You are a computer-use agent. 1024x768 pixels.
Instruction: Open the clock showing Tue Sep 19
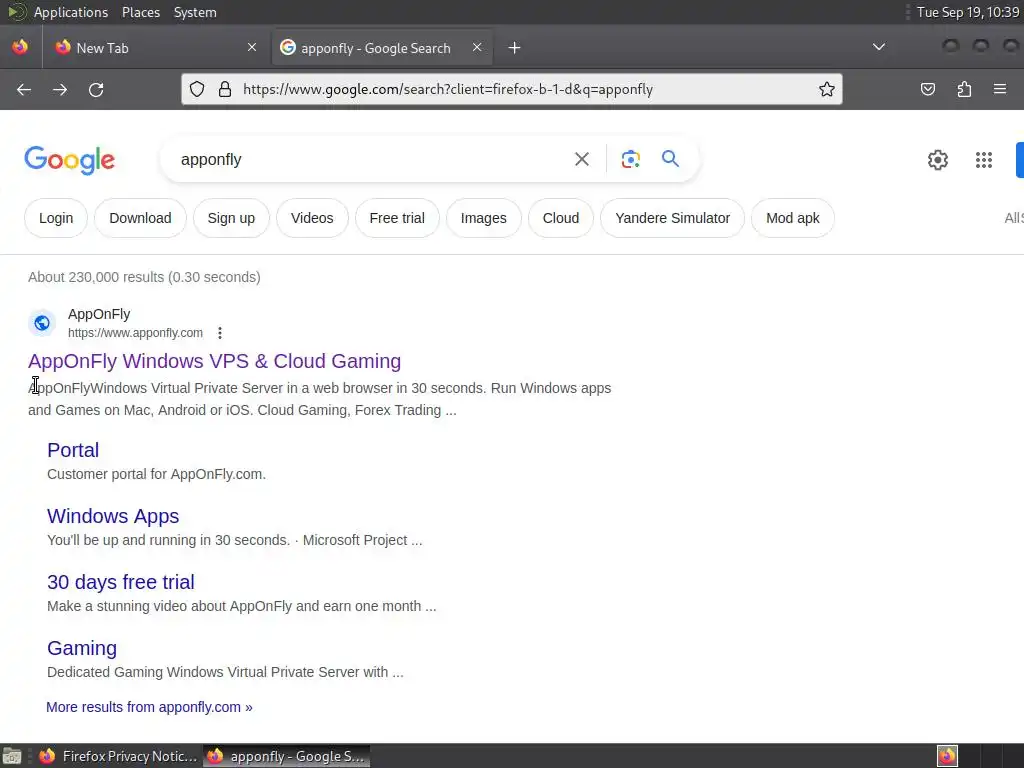tap(967, 12)
